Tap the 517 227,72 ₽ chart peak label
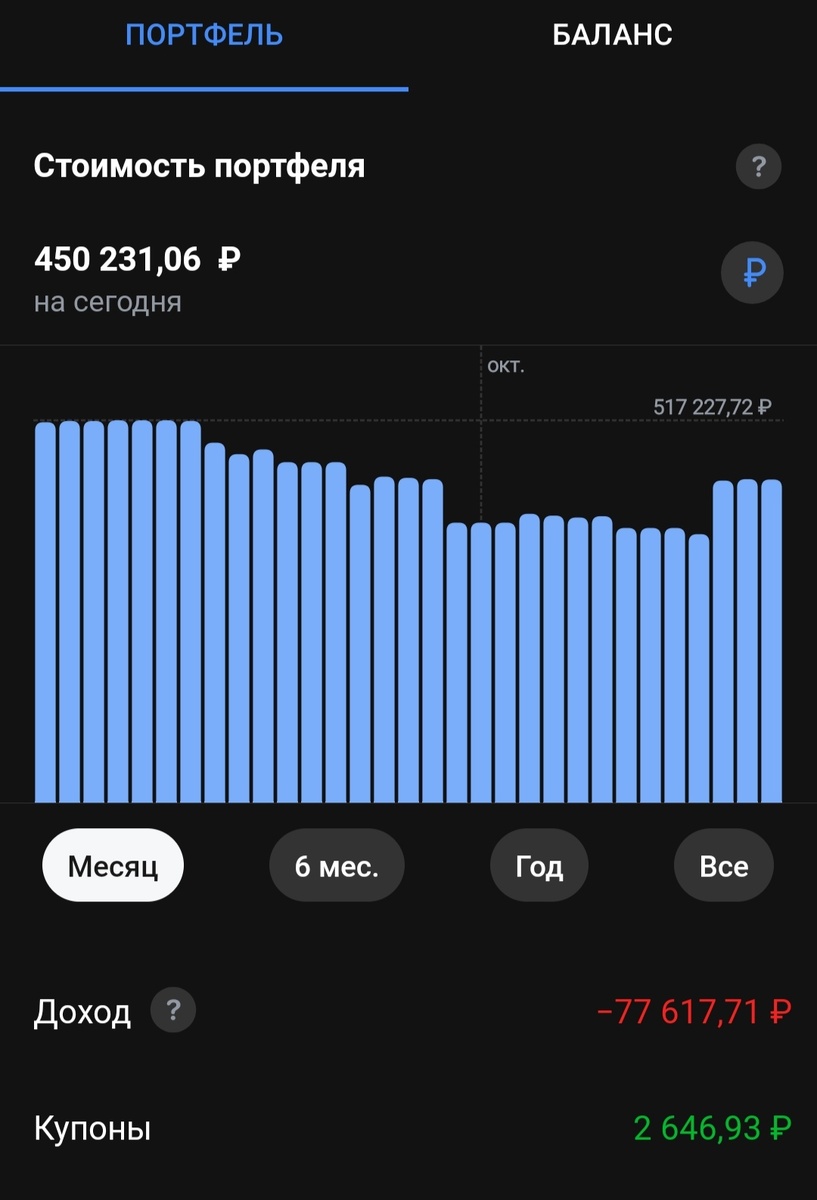This screenshot has width=817, height=1200. coord(712,407)
